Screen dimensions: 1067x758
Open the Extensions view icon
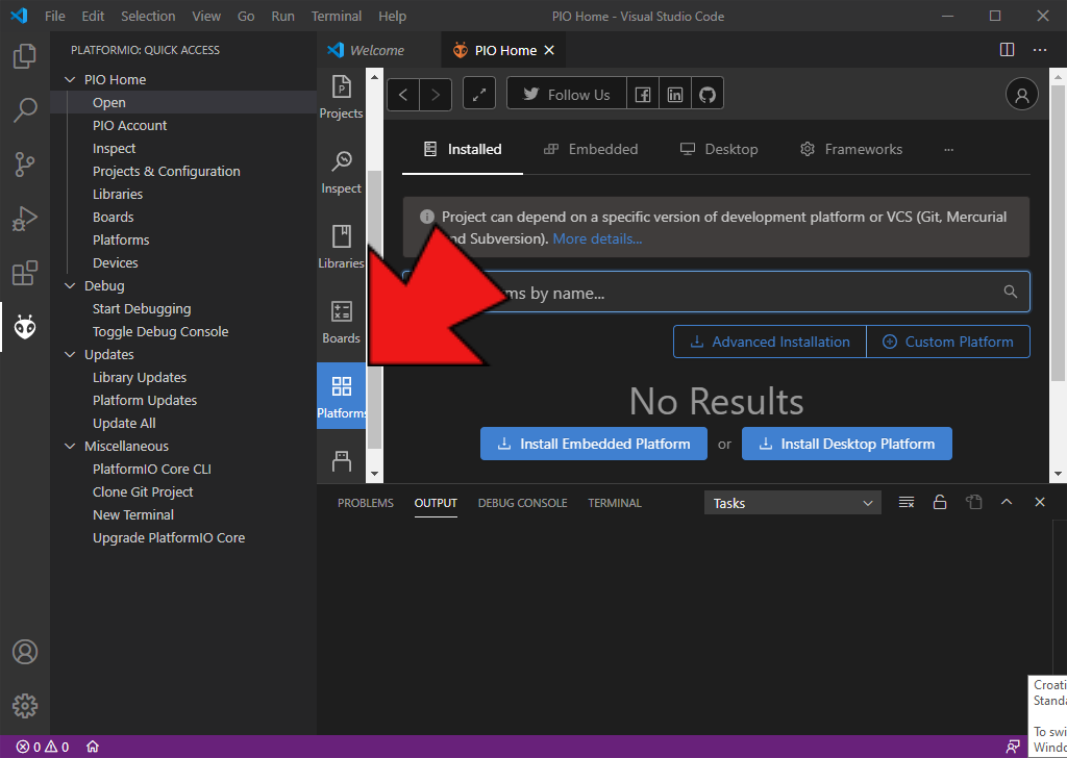pyautogui.click(x=25, y=273)
